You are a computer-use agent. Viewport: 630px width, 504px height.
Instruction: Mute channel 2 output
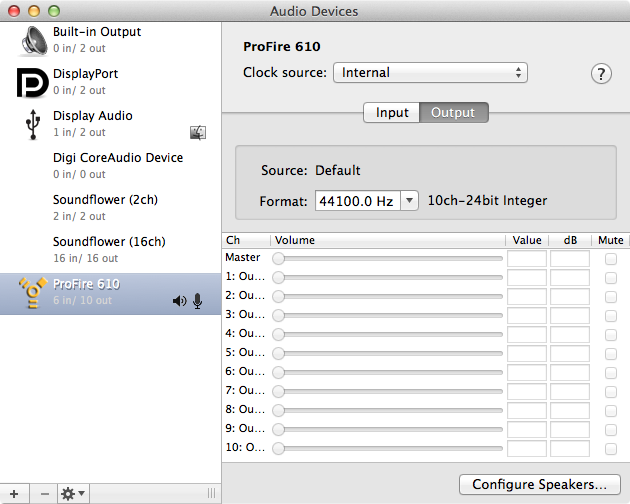(x=611, y=297)
